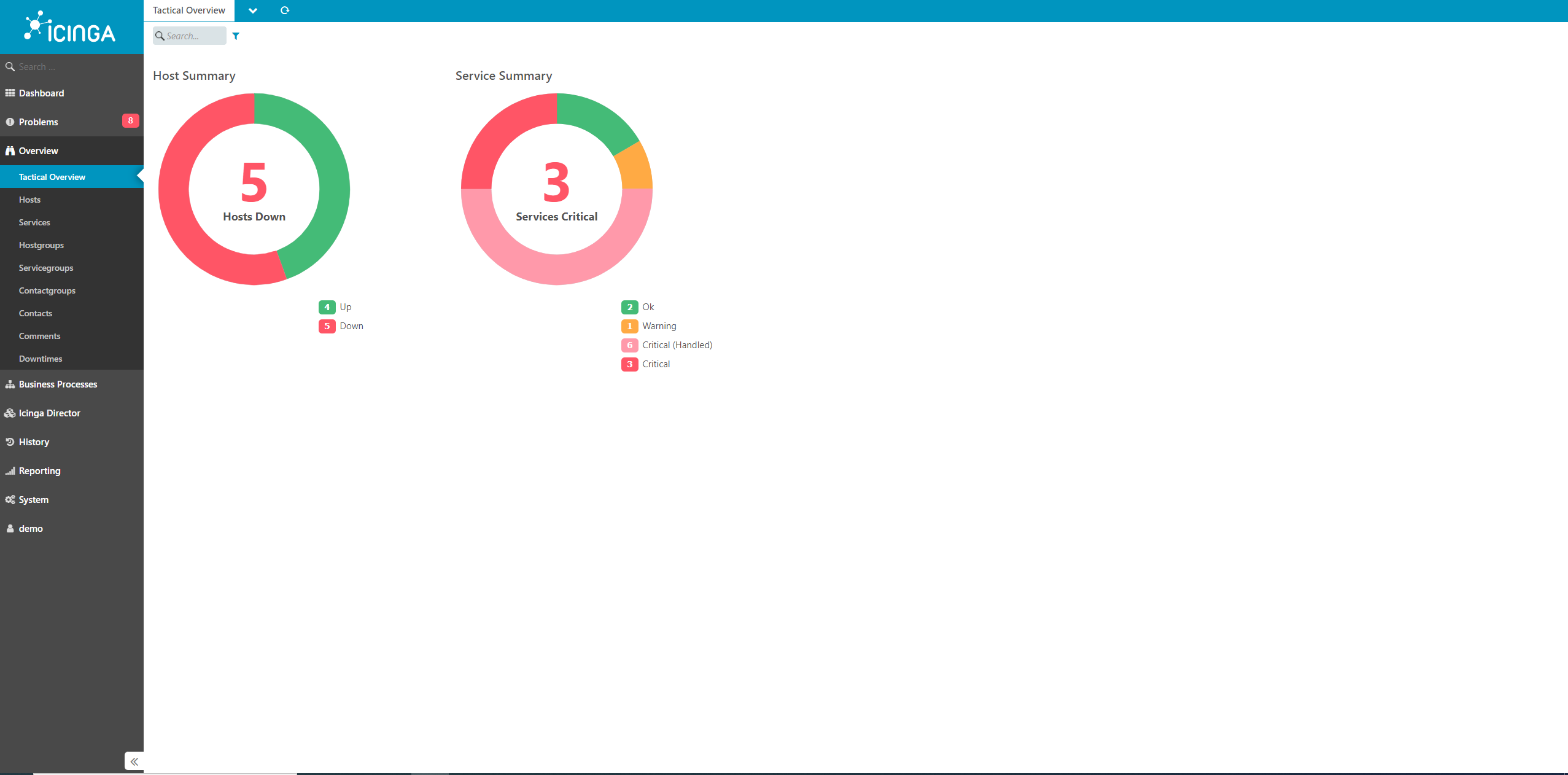1568x775 pixels.
Task: Open the Dashboard grid icon menu
Action: (10, 93)
